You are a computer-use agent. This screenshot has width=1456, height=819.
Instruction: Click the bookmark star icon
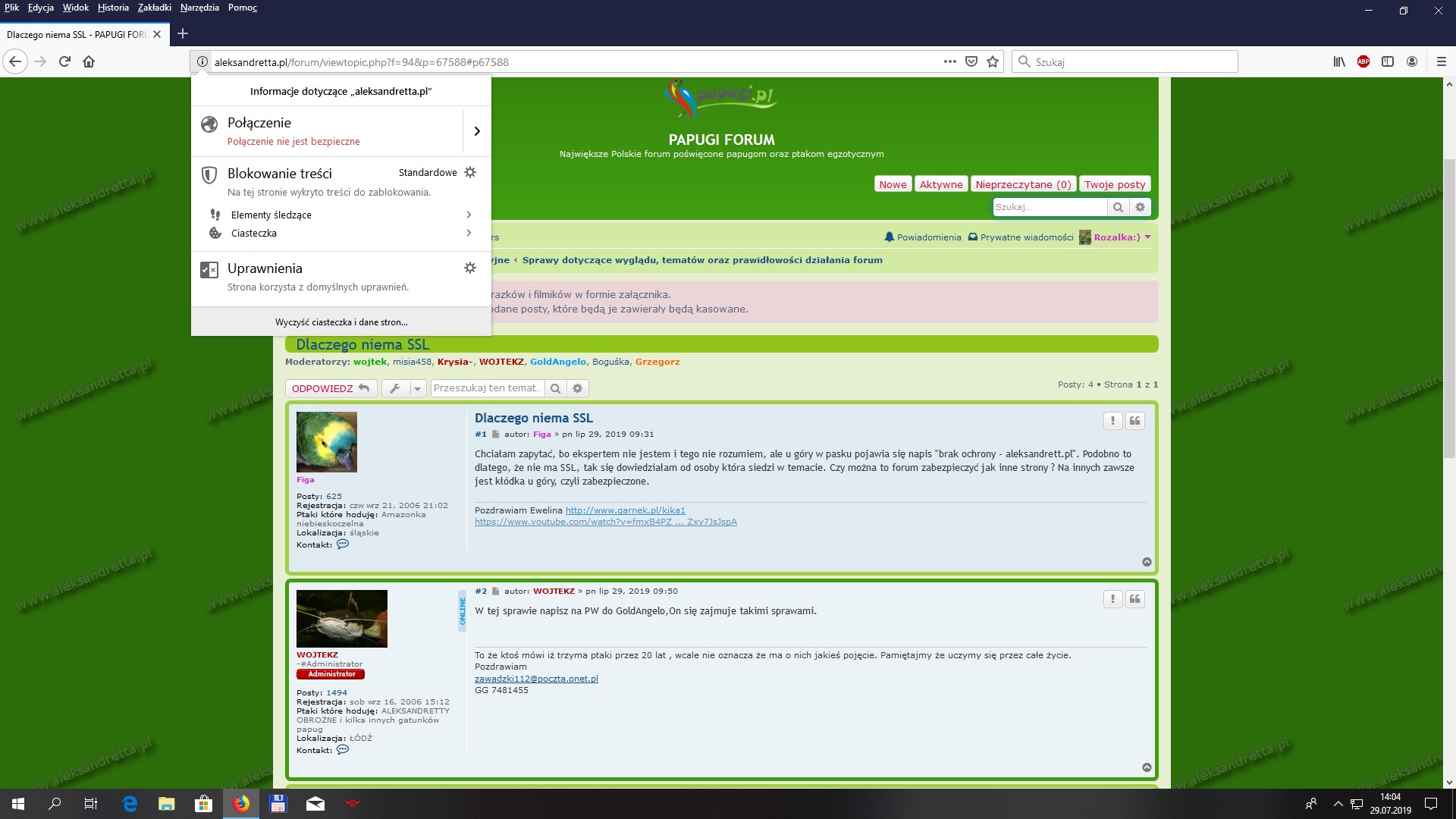[x=993, y=62]
